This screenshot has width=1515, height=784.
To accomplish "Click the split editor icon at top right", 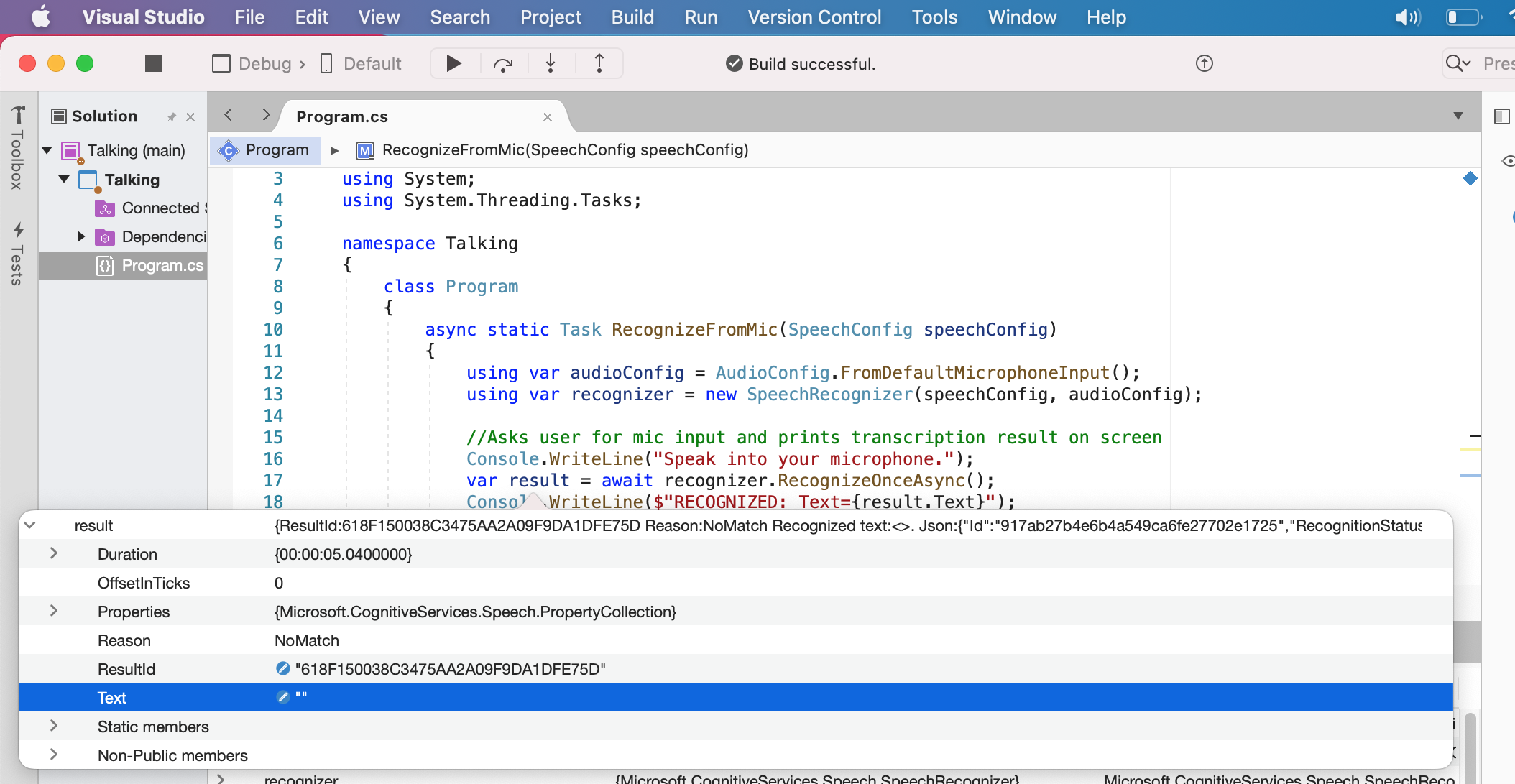I will [1502, 116].
